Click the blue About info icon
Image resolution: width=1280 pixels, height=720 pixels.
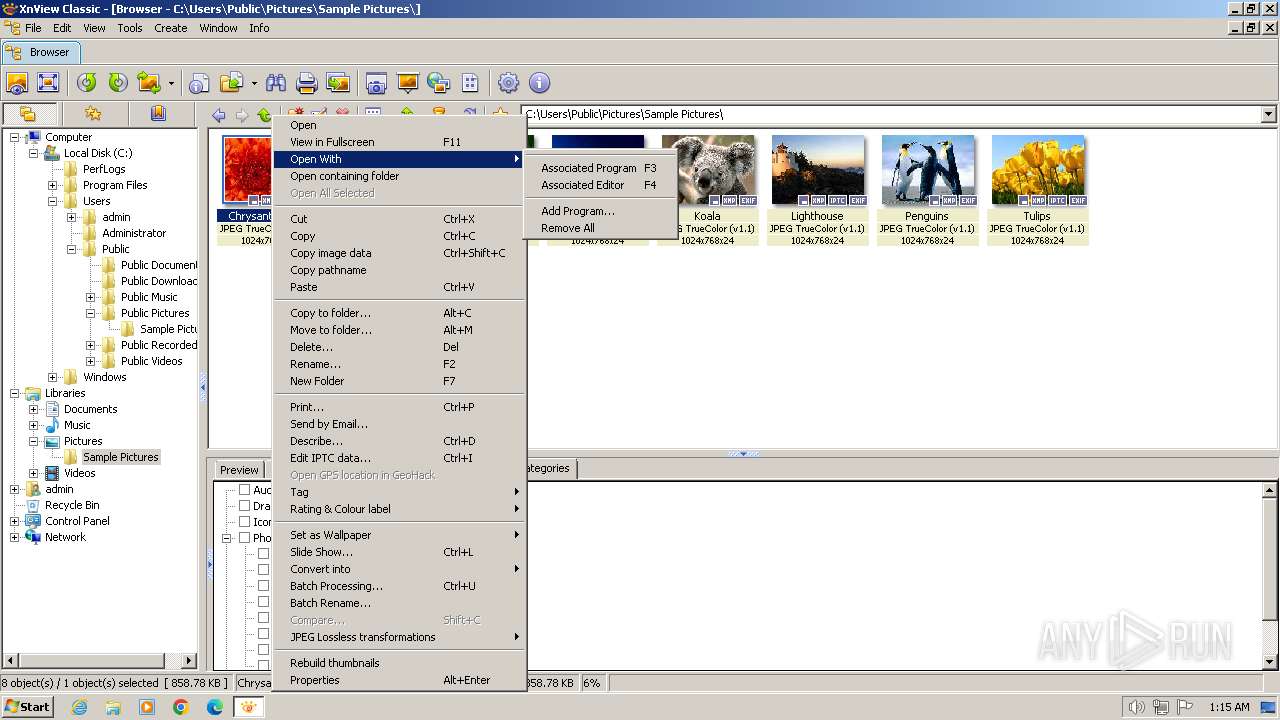tap(539, 83)
